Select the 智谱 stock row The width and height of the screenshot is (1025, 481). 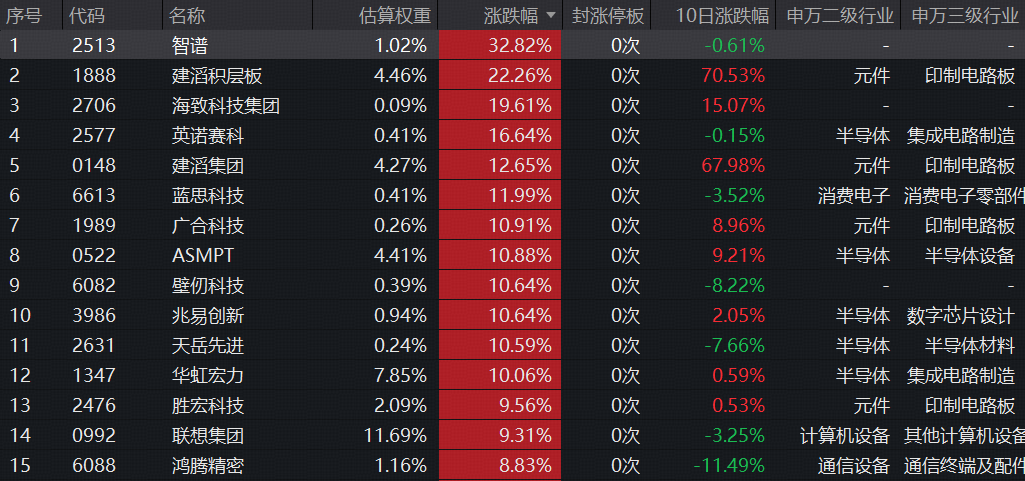coord(512,45)
